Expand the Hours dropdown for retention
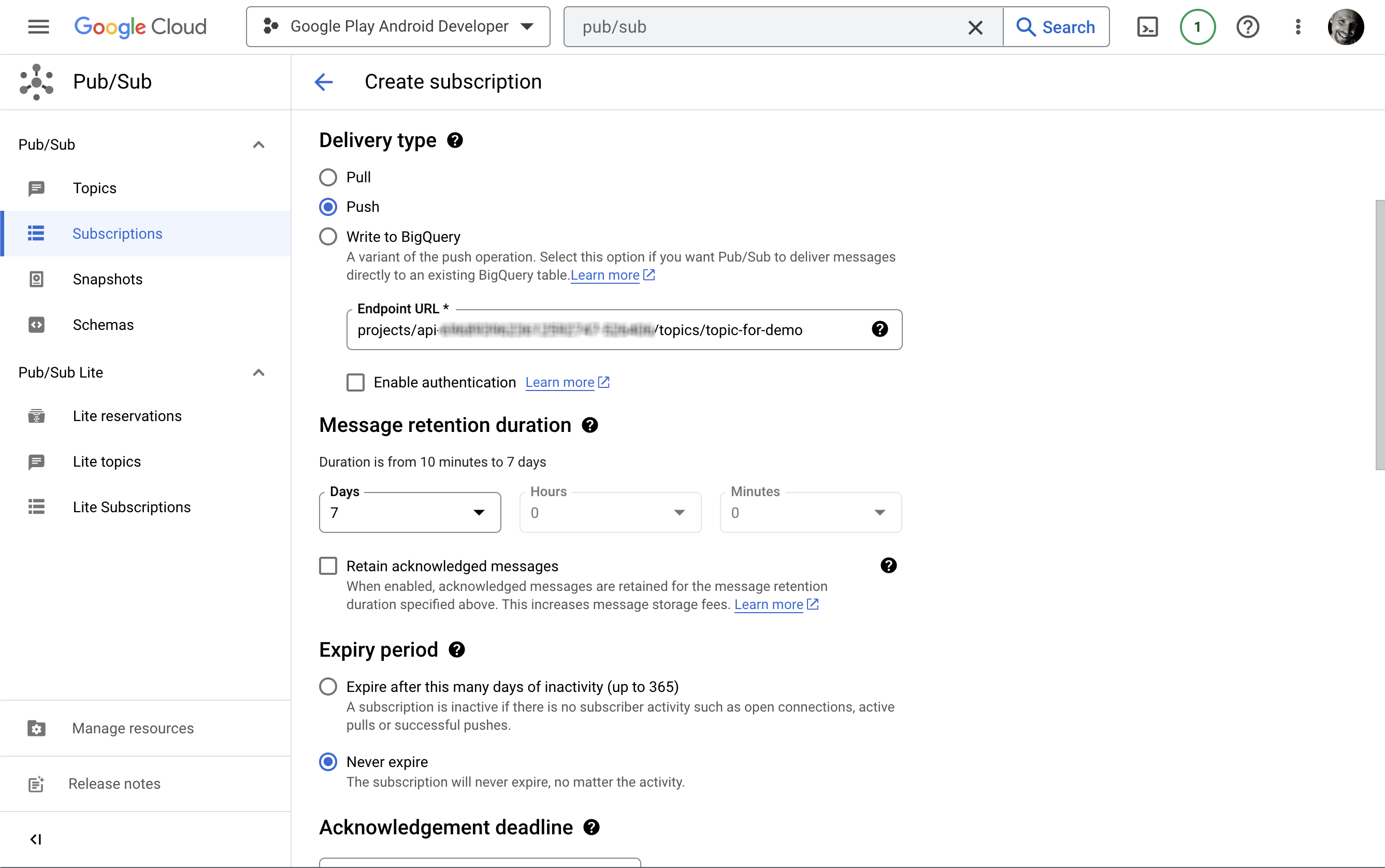The height and width of the screenshot is (868, 1385). 679,512
